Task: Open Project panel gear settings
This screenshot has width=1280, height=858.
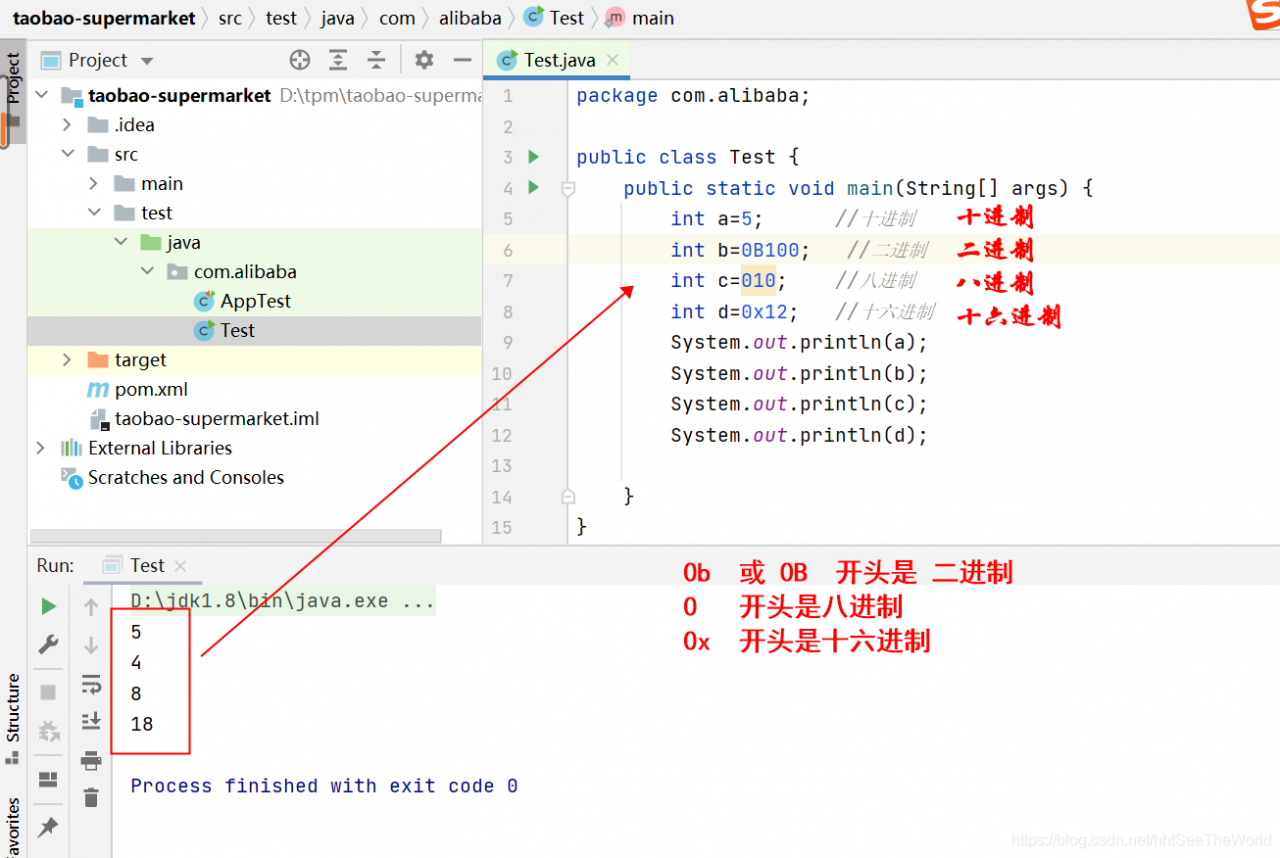Action: click(x=424, y=60)
